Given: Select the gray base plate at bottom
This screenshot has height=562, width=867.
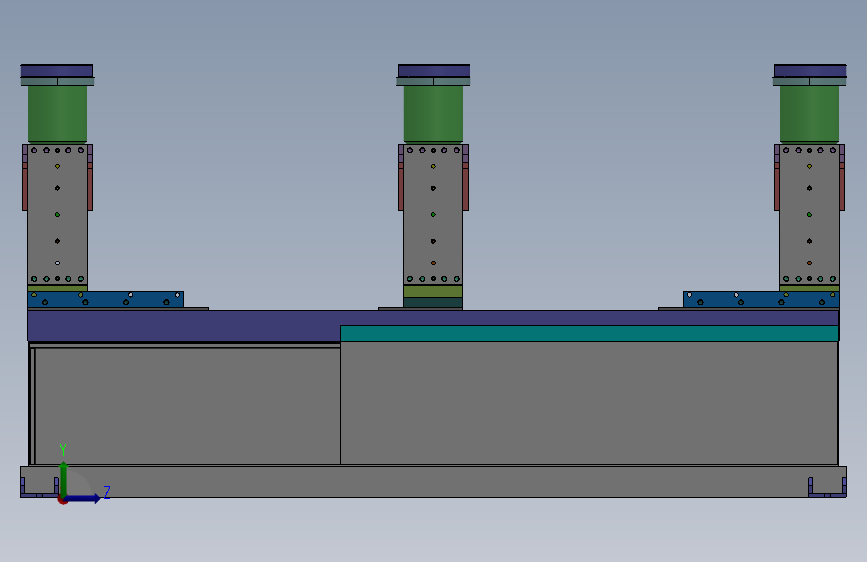Looking at the screenshot, I should pos(433,481).
